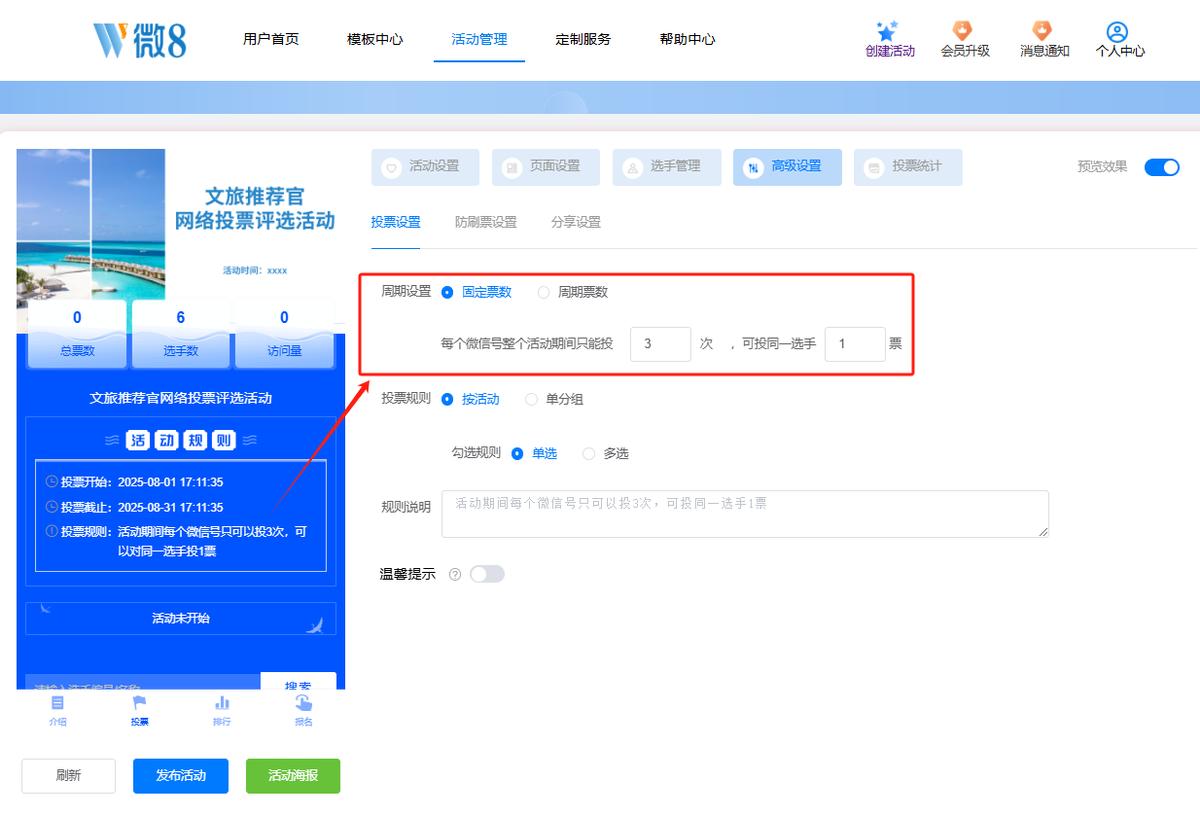Switch to 选手管理 tab

pos(667,167)
